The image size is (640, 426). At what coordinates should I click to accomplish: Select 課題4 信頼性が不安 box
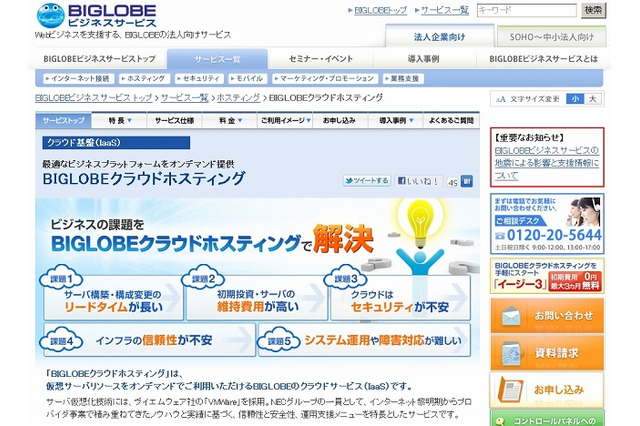coord(148,340)
